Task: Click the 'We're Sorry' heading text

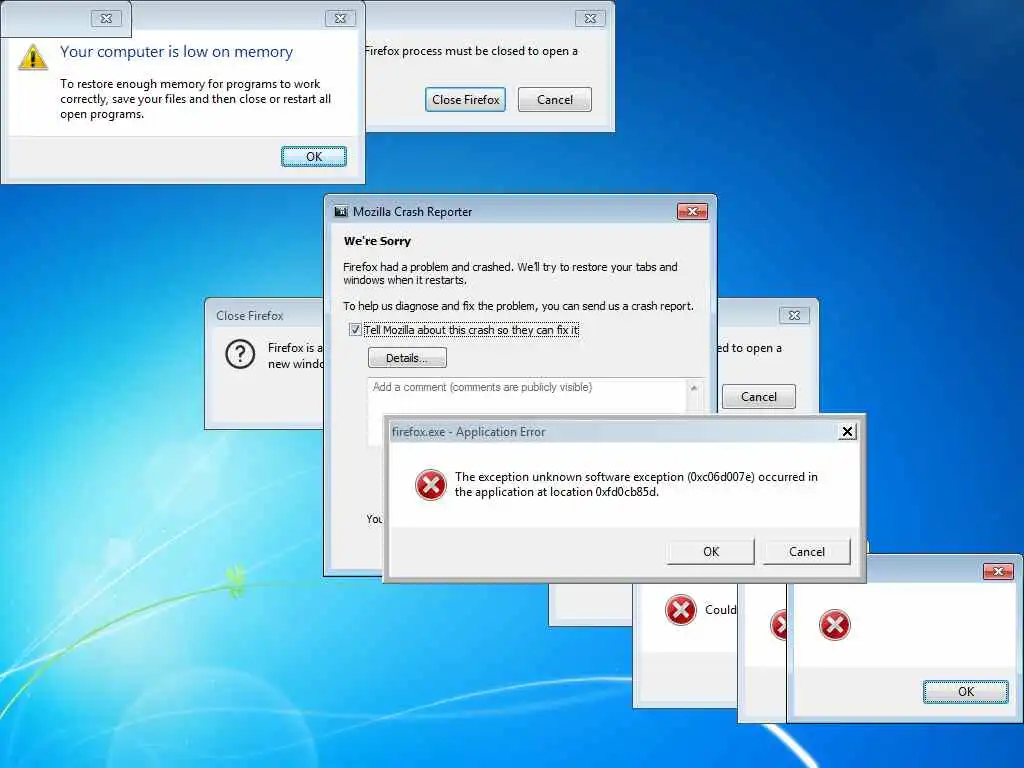Action: (x=377, y=241)
